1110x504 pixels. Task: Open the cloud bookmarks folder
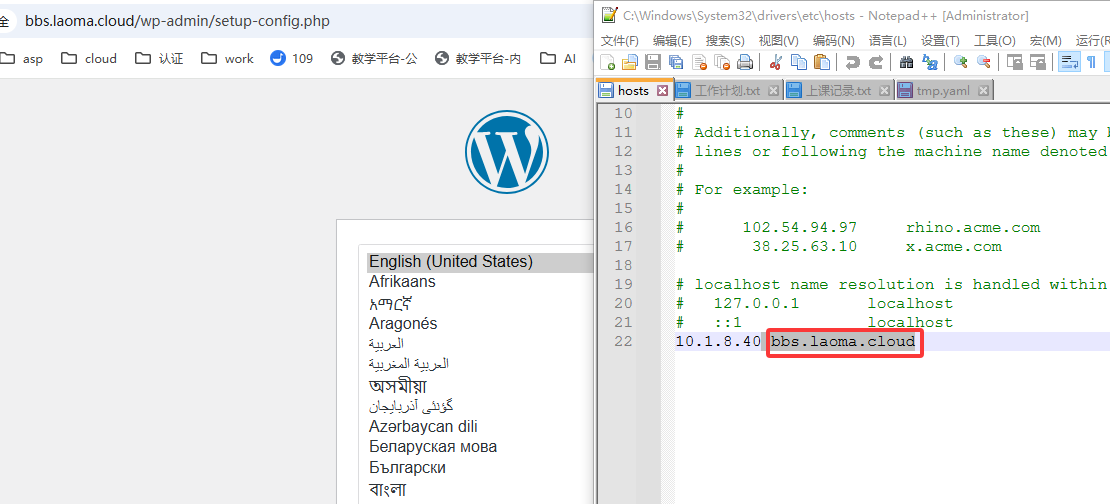89,58
